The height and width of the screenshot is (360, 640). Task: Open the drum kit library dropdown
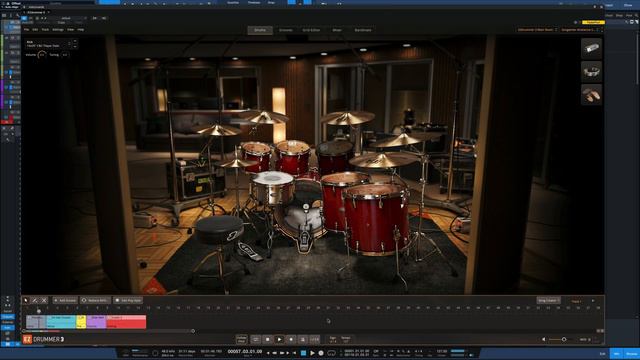pos(537,30)
